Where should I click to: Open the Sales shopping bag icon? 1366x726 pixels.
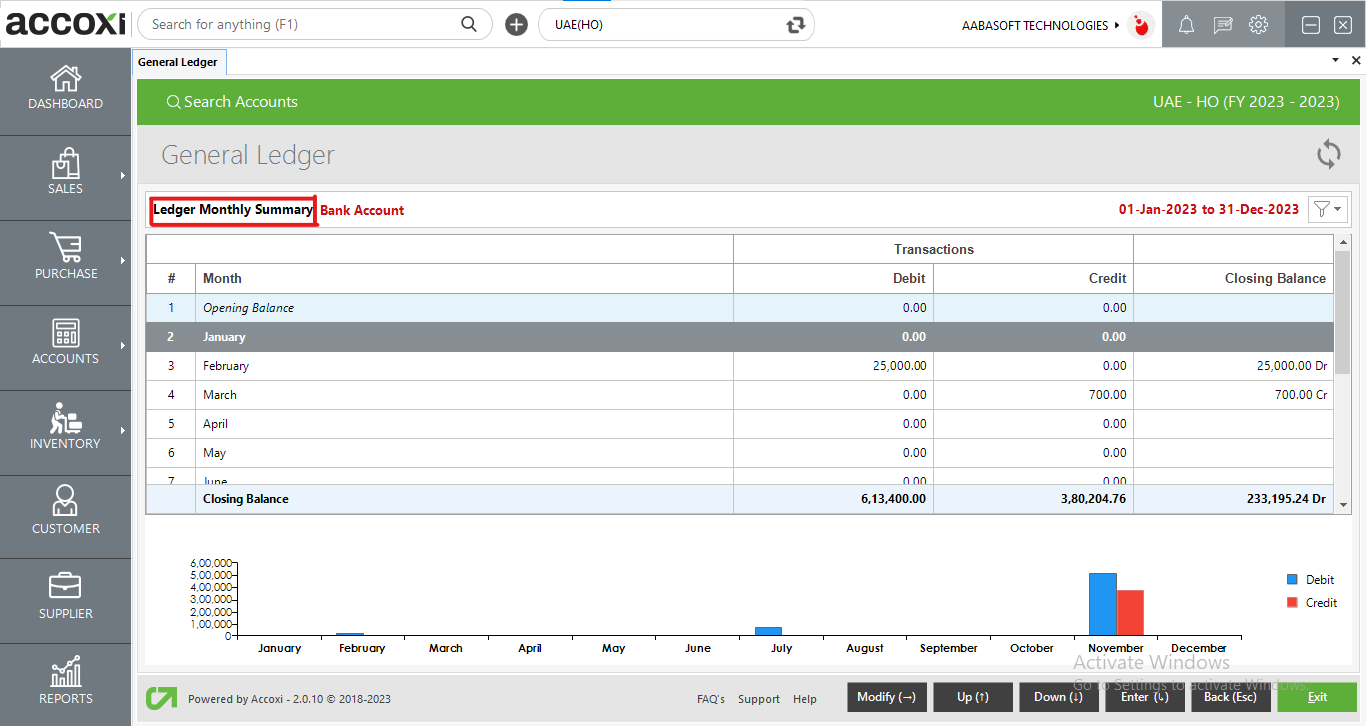[65, 163]
